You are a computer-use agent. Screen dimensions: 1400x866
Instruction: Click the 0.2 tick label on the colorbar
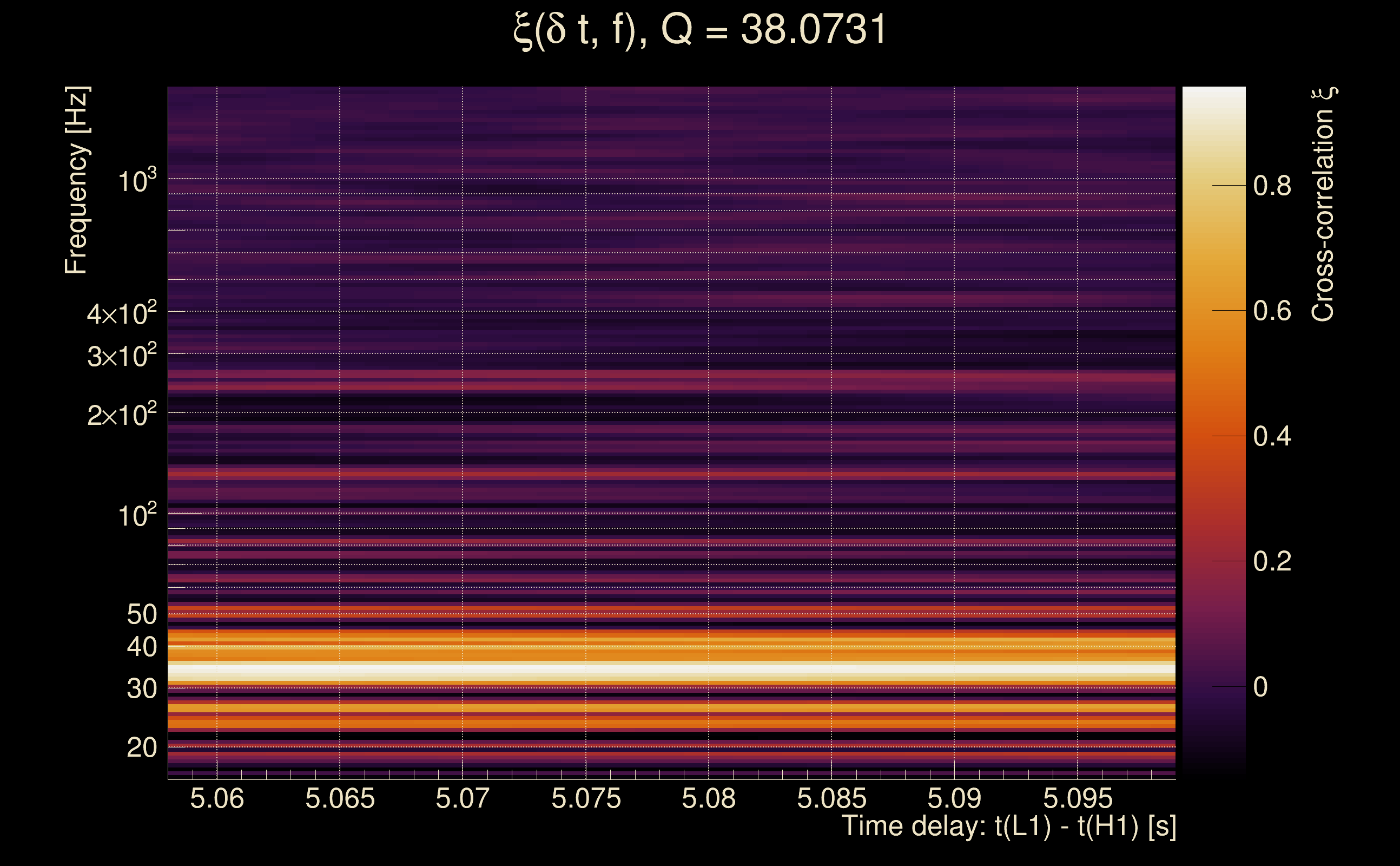pyautogui.click(x=1272, y=561)
